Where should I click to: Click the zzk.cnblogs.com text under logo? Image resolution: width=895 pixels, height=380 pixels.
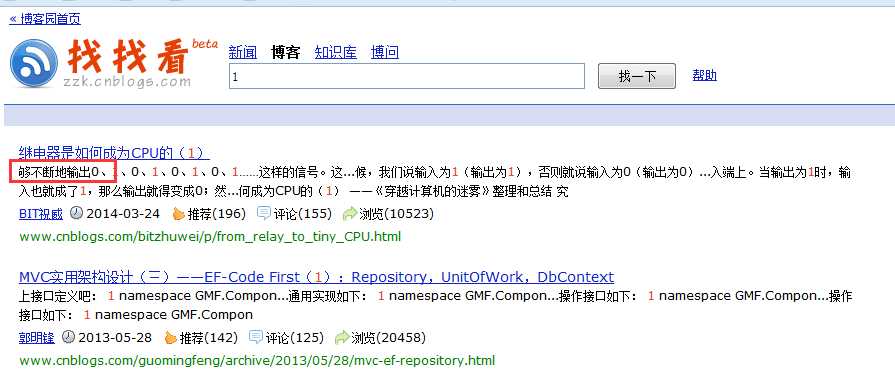coord(127,82)
